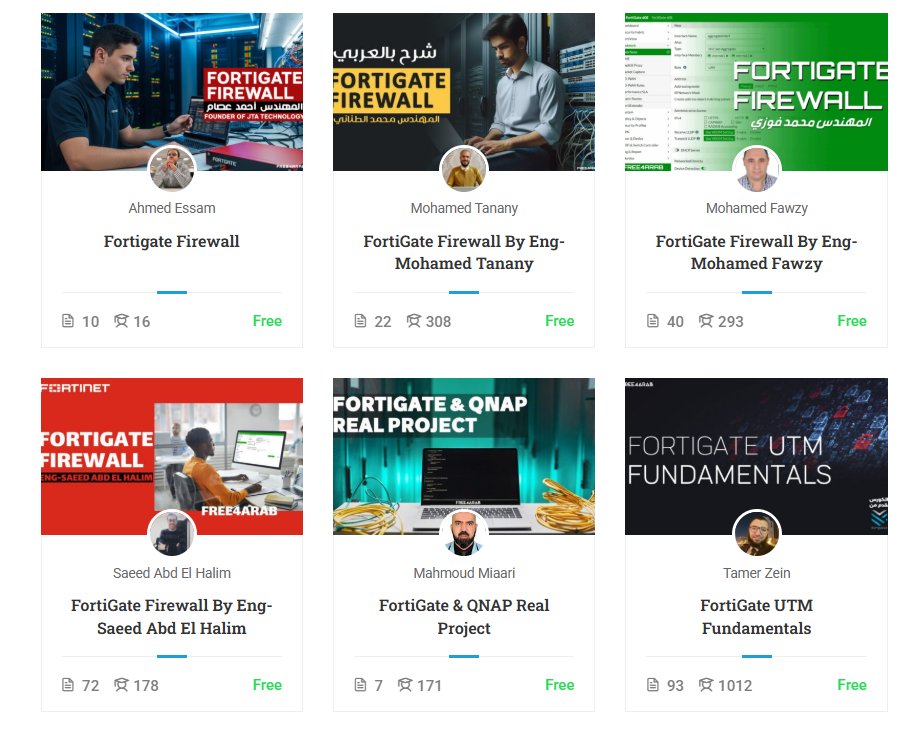Click the lessons icon next to 7
The image size is (901, 729).
point(360,685)
